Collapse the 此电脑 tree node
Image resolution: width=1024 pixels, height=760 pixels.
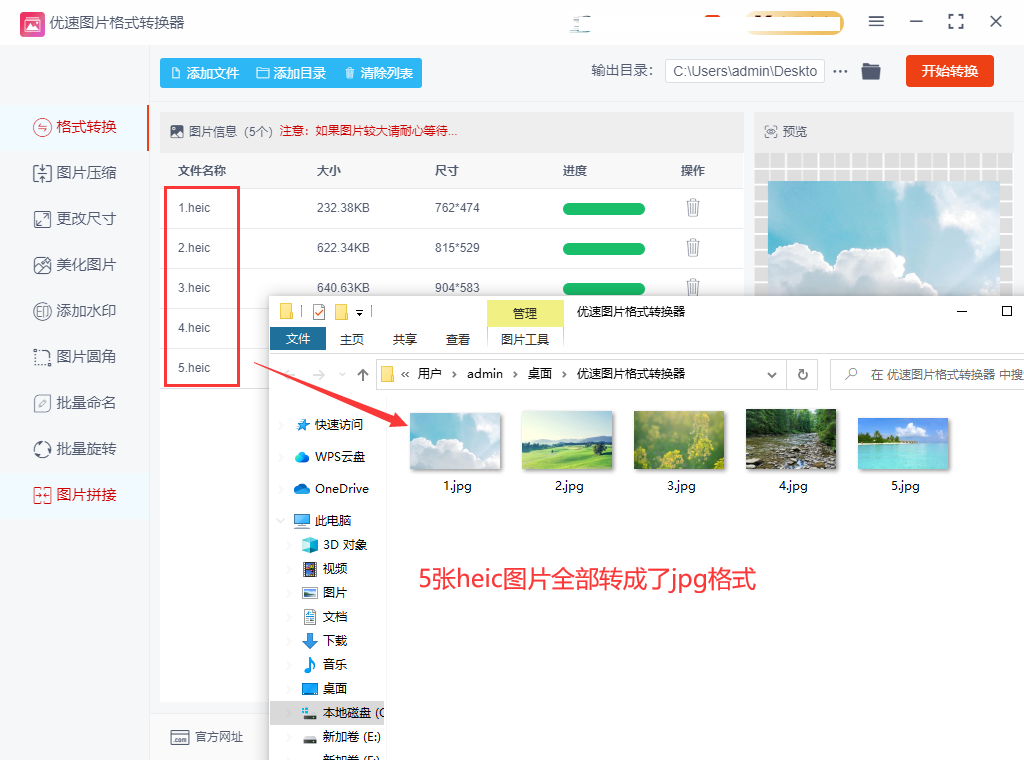pyautogui.click(x=281, y=520)
